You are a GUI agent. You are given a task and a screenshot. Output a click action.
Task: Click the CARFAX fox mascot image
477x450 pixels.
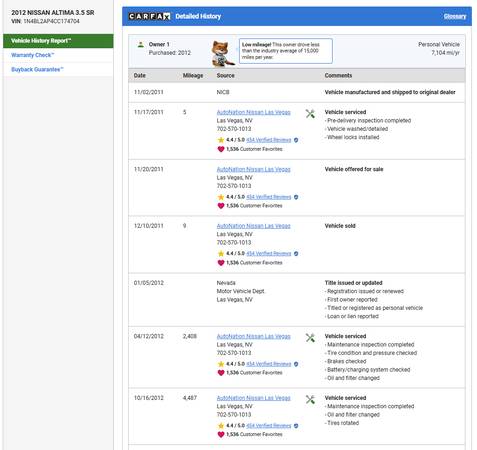tap(222, 53)
